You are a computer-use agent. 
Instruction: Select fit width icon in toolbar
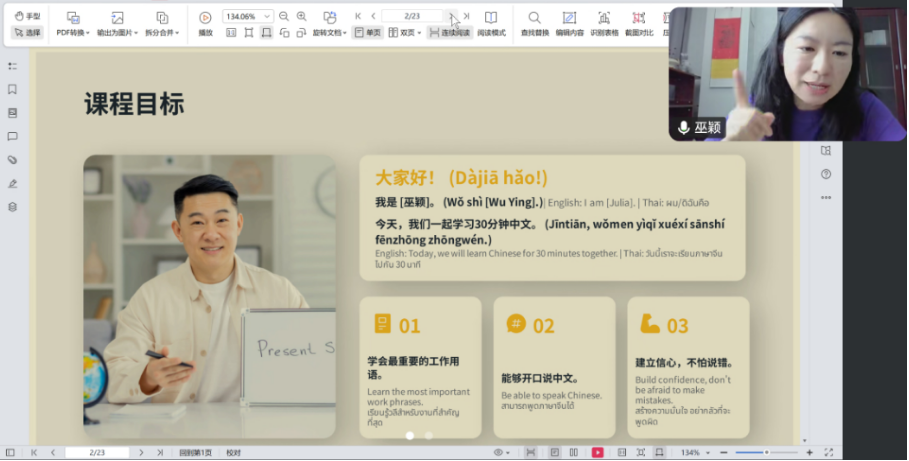coord(266,33)
